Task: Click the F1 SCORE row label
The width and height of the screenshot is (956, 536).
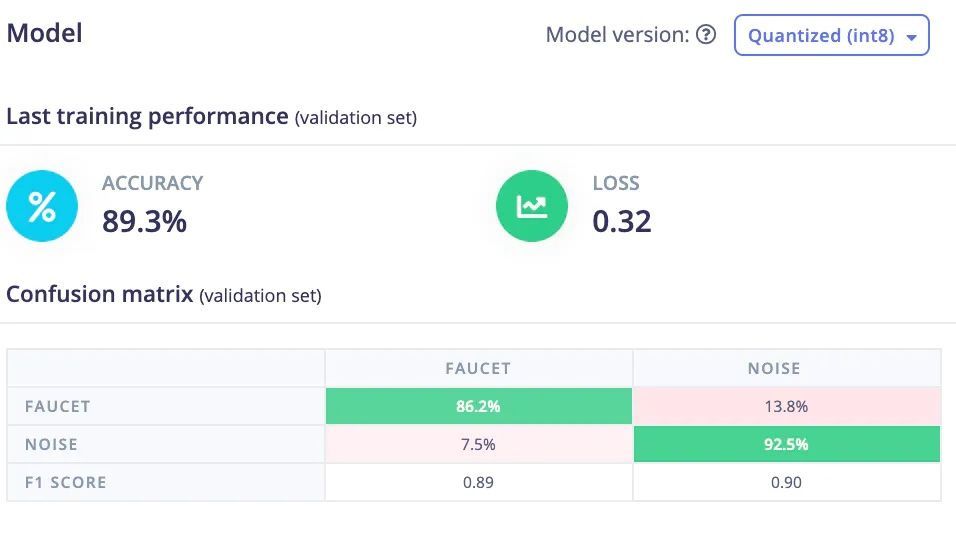Action: (66, 482)
